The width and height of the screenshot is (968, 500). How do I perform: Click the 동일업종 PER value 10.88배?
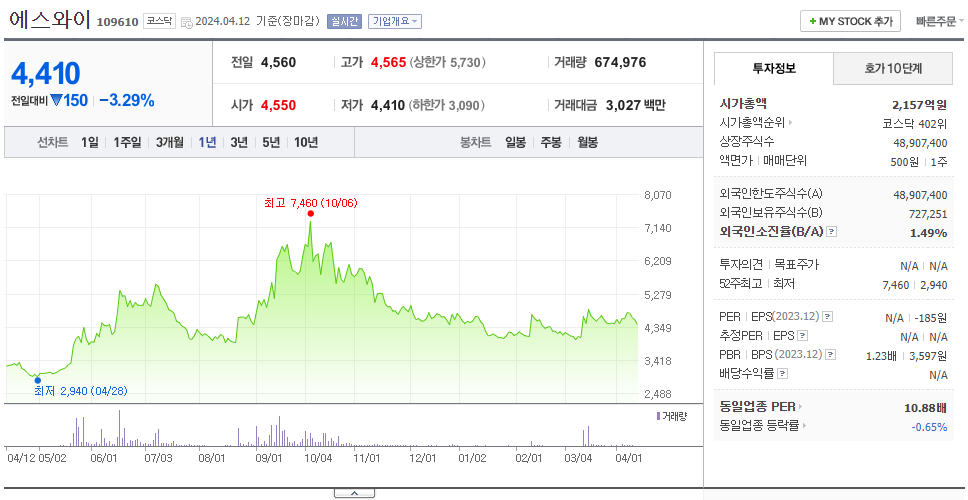tap(925, 407)
